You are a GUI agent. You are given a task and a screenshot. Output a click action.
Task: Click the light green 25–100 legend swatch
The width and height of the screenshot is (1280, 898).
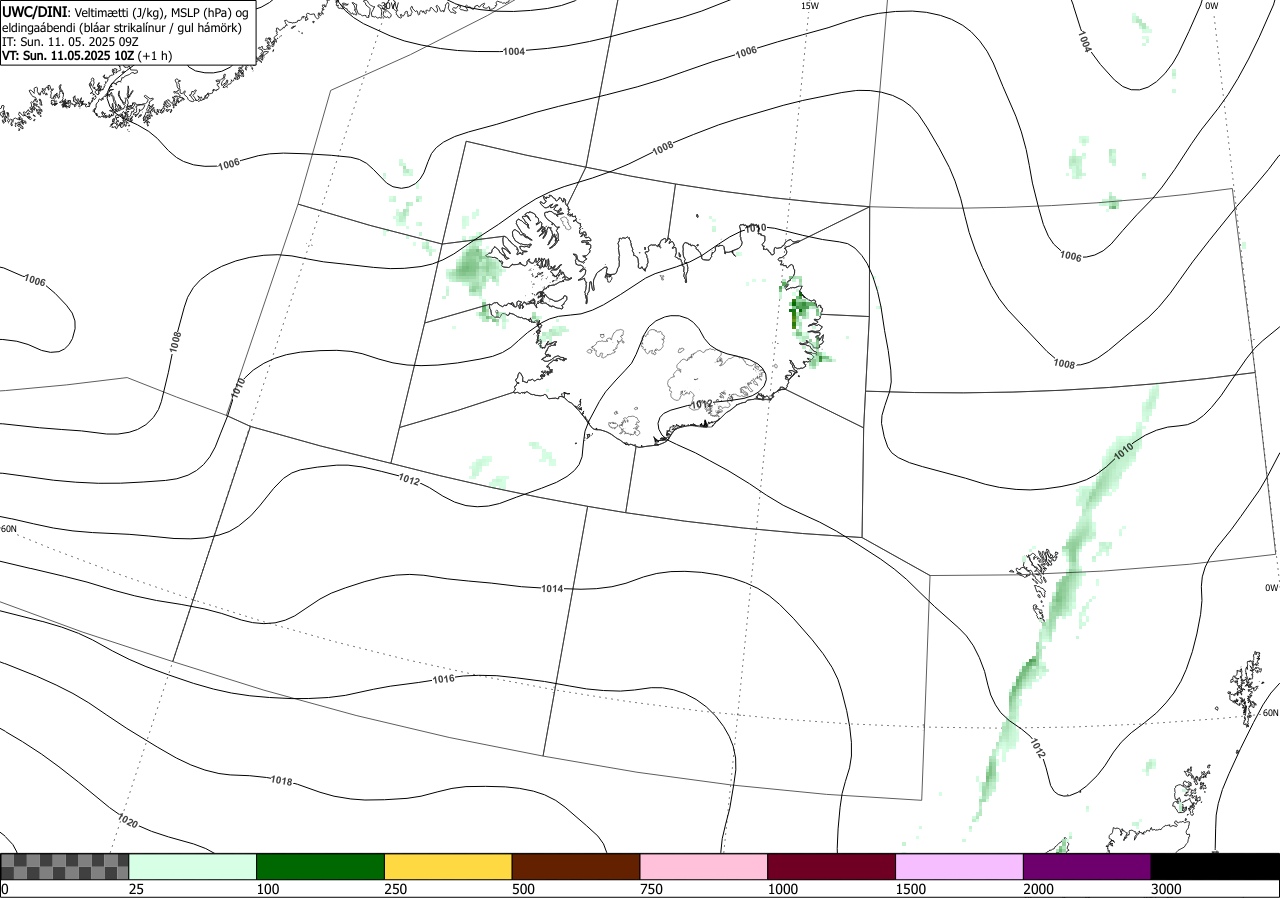(x=193, y=866)
